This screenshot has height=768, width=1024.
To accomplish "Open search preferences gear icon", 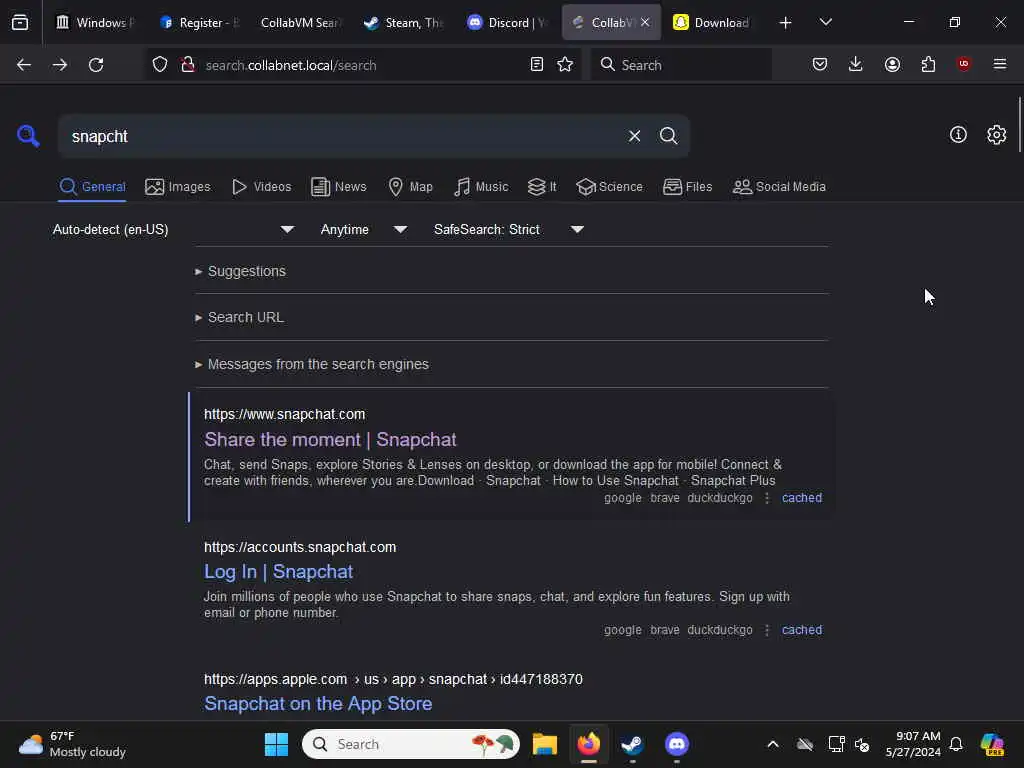I will point(997,135).
